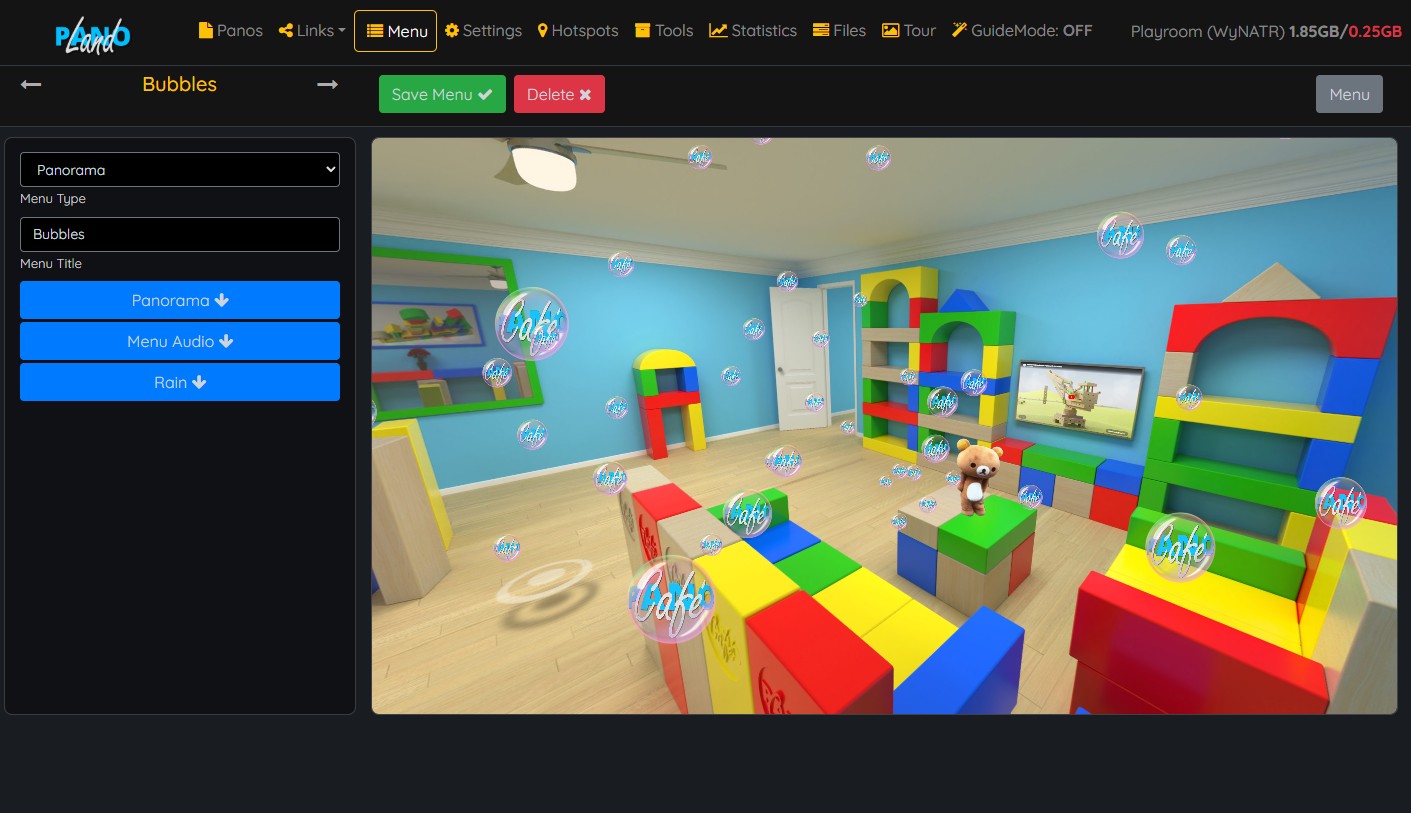The image size is (1411, 813).
Task: Expand the Links dropdown menu
Action: pyautogui.click(x=312, y=31)
